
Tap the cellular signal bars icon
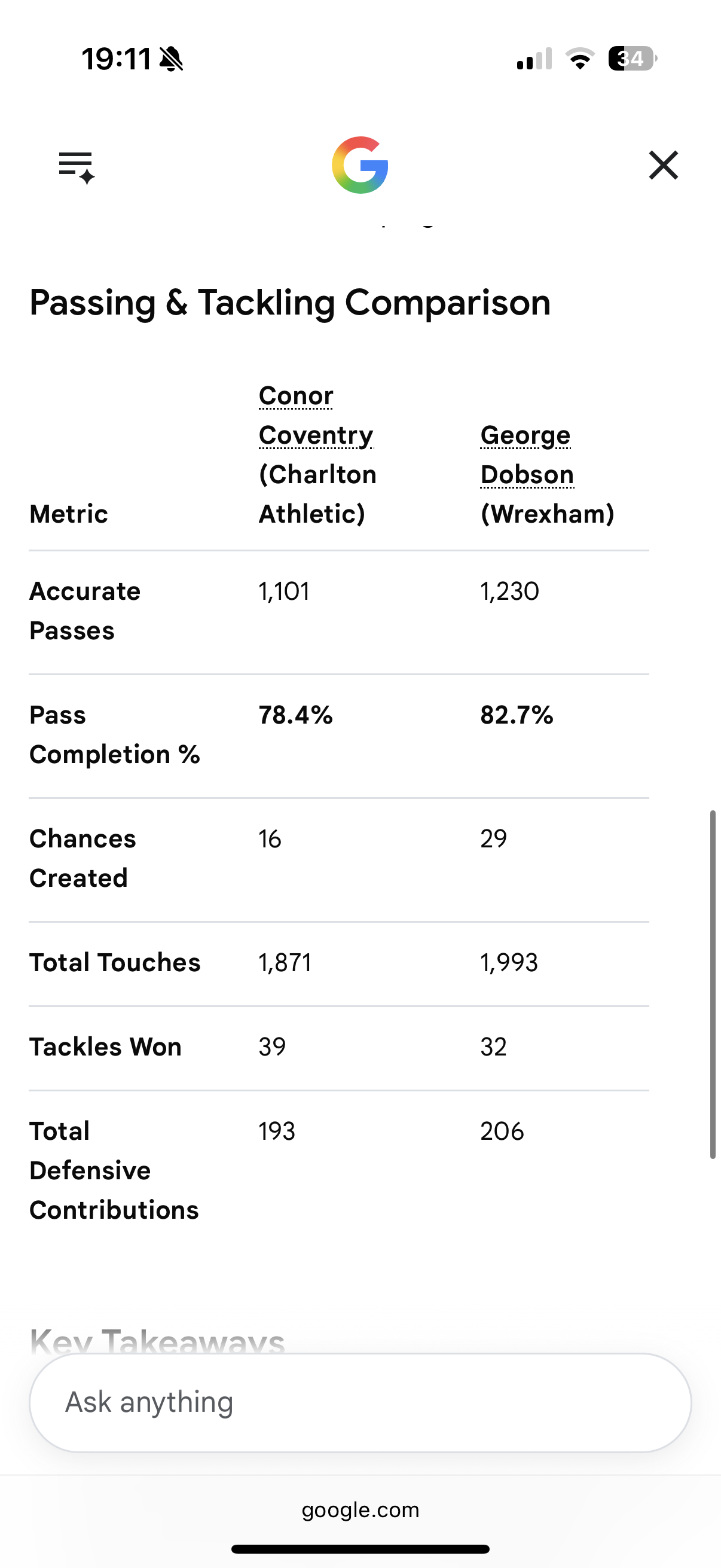pos(534,59)
